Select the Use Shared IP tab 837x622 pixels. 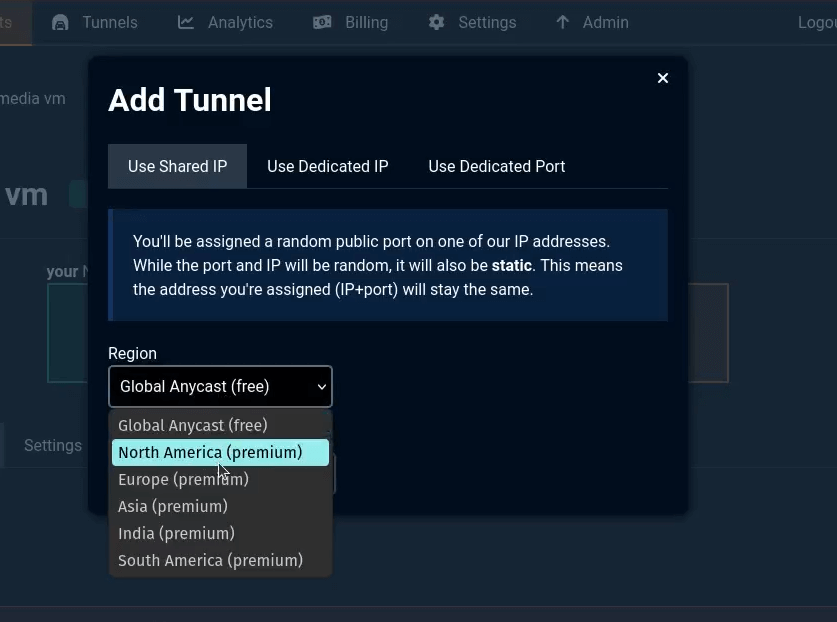coord(177,166)
